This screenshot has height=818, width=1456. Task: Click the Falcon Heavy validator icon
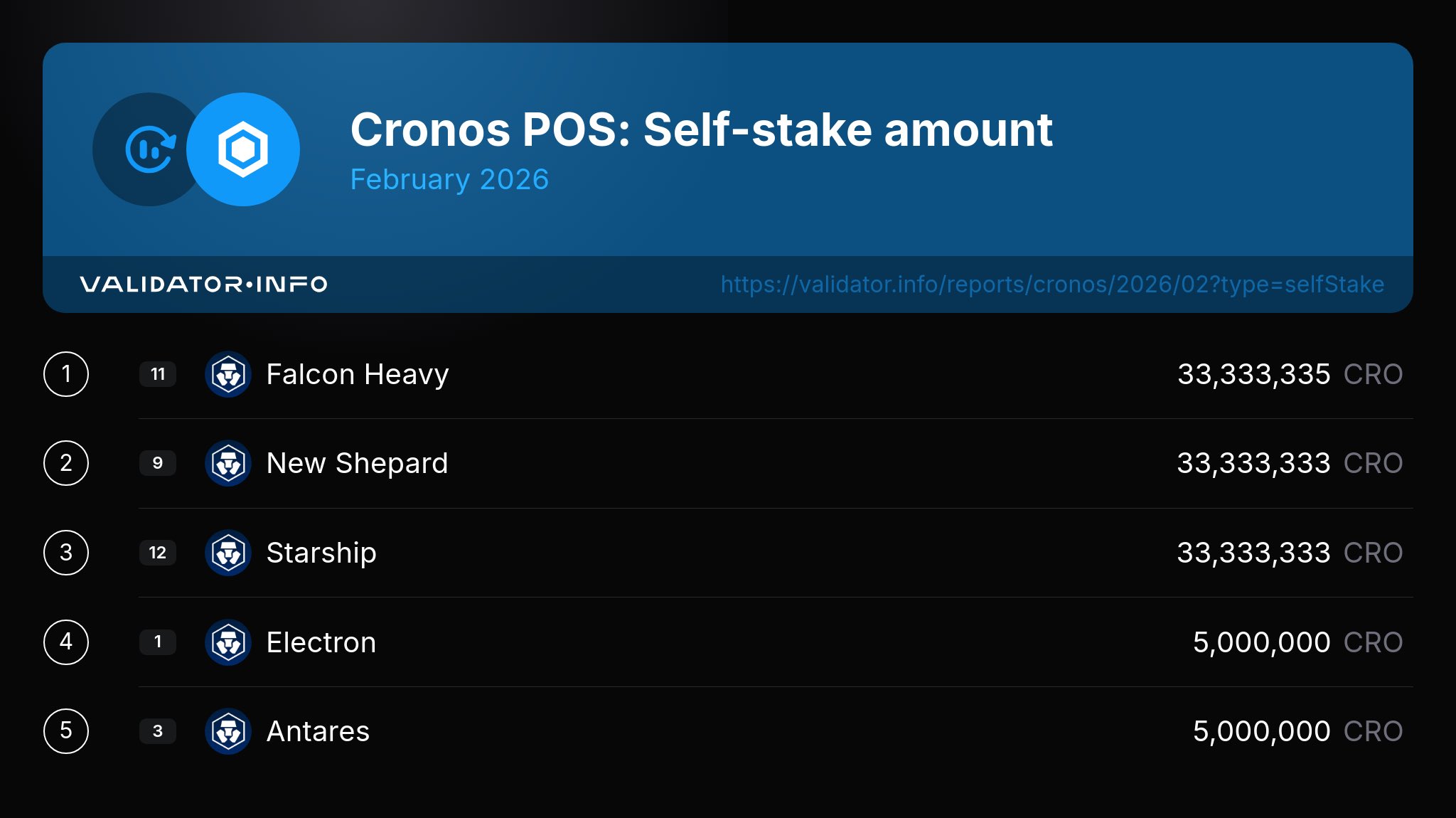point(228,374)
